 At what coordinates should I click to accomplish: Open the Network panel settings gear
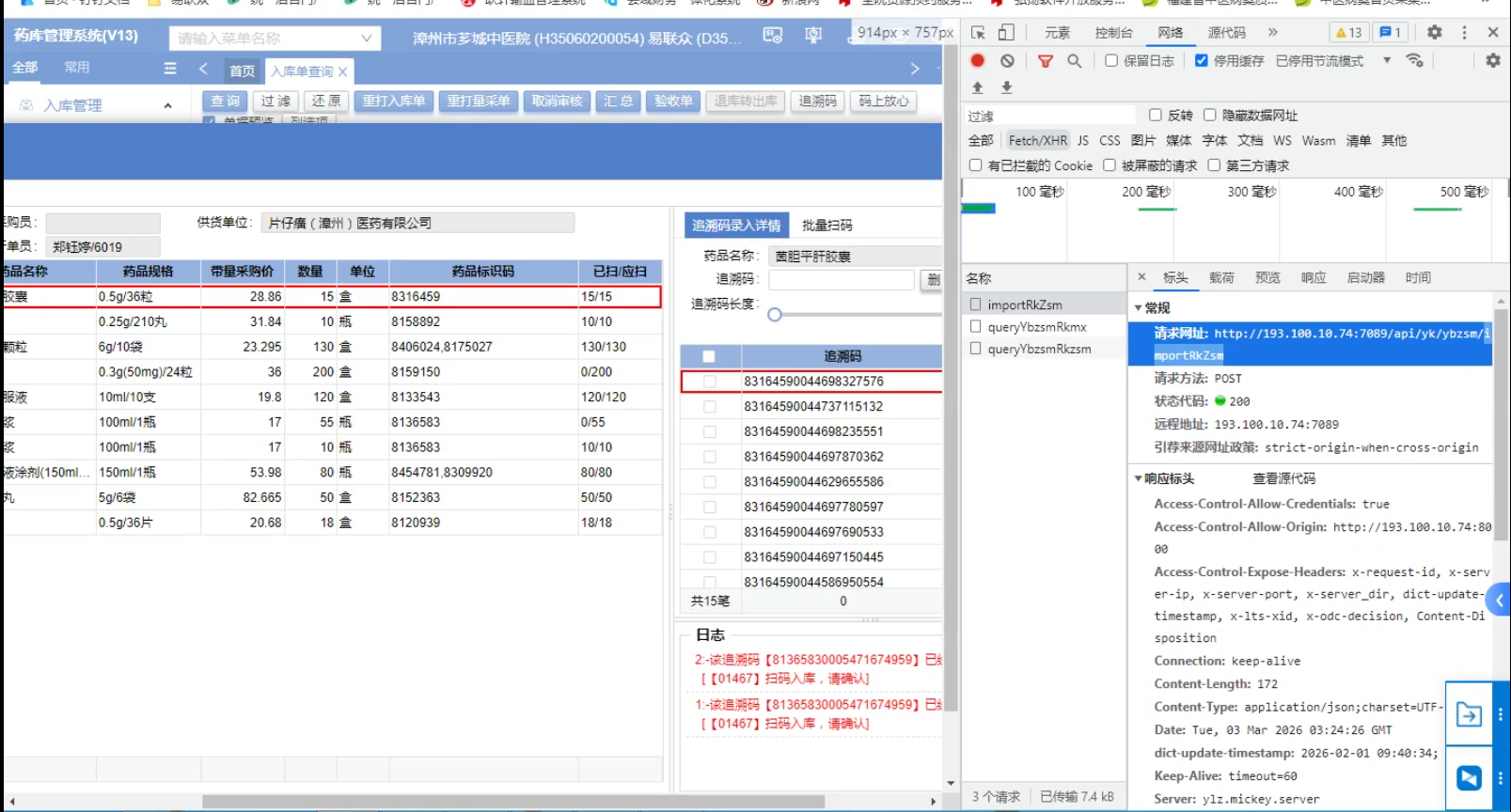1493,61
